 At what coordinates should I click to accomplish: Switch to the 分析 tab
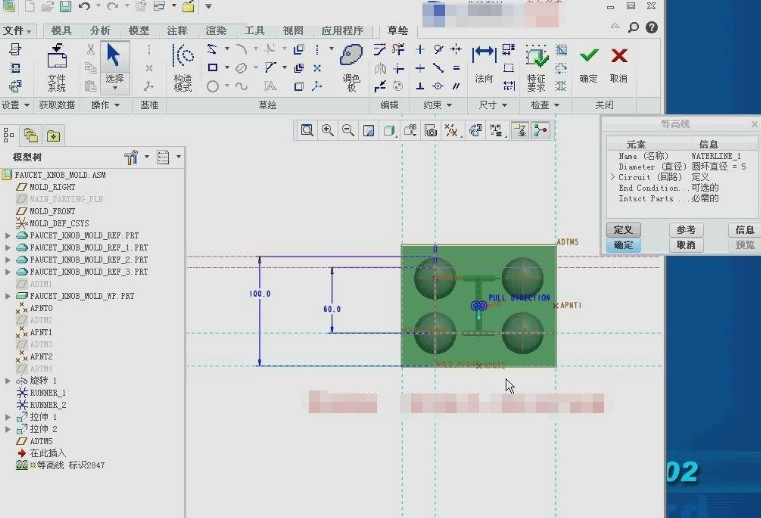pos(100,31)
